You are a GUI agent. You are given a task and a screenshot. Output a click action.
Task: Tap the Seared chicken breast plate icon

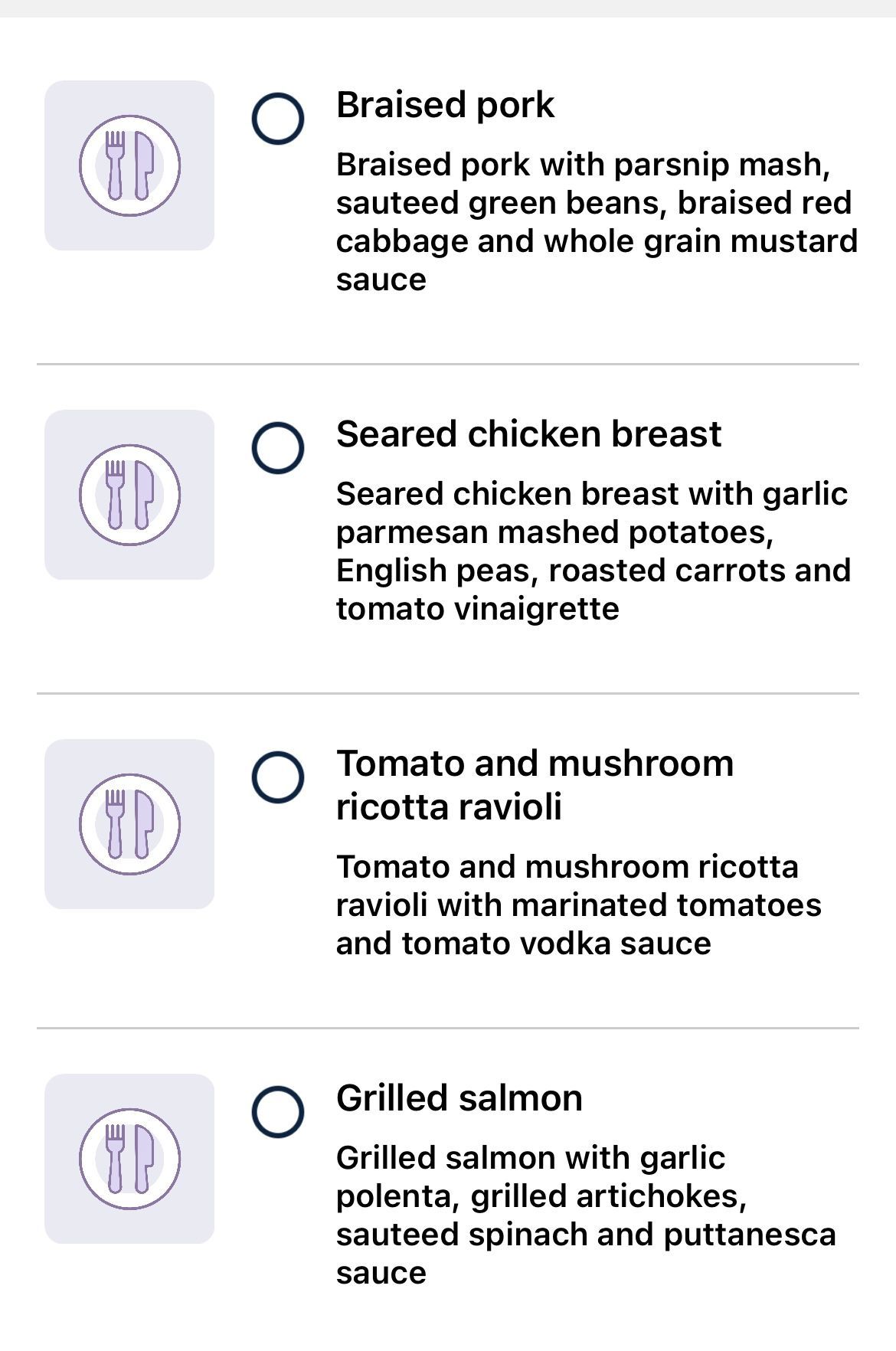pyautogui.click(x=129, y=495)
